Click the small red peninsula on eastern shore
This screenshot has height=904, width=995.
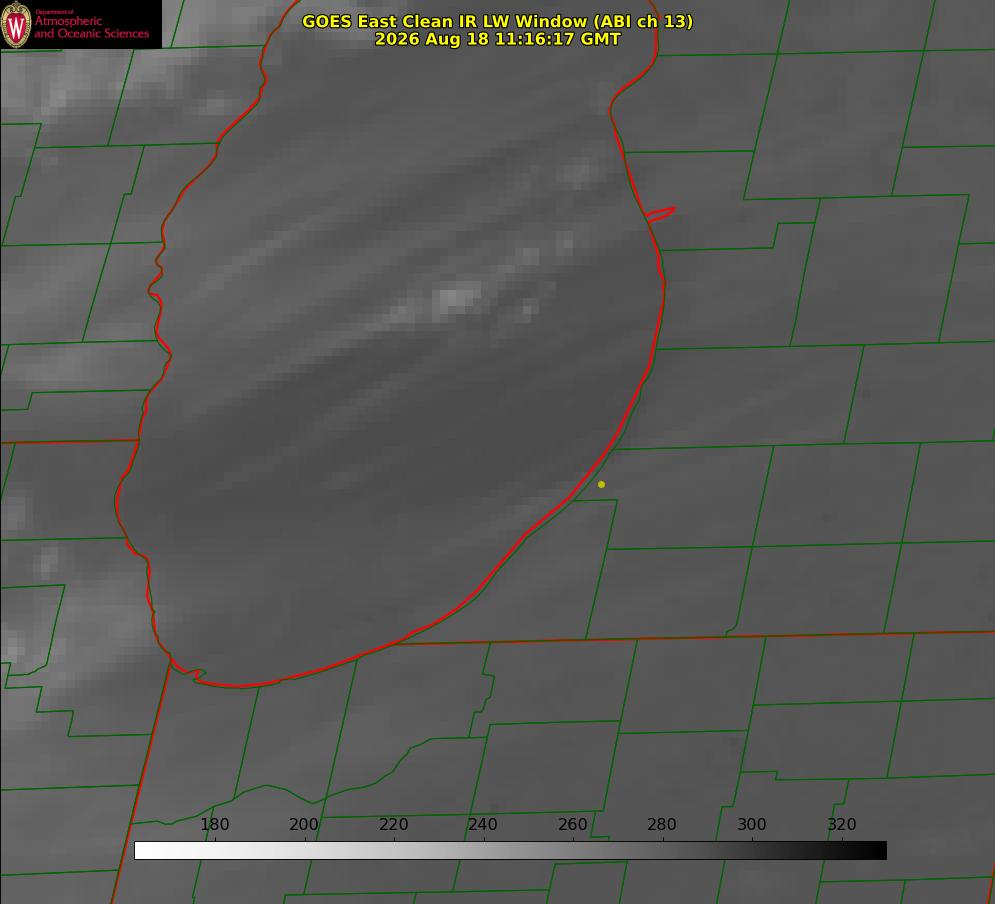pos(660,214)
